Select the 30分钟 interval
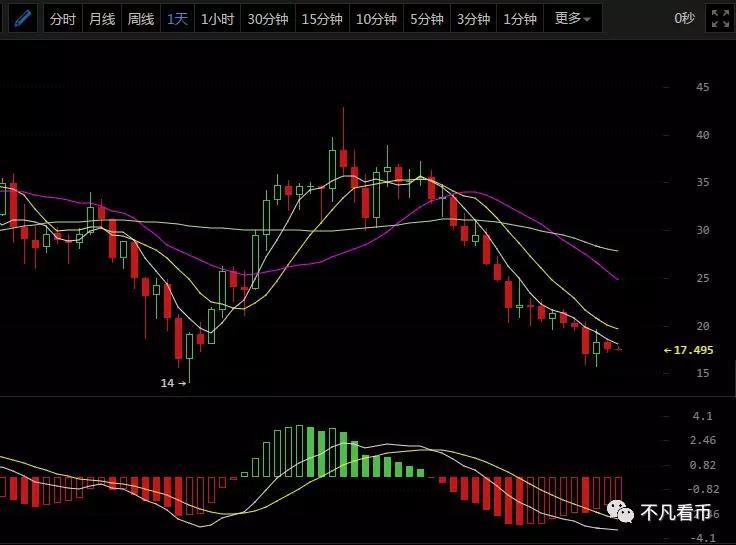 (x=268, y=19)
